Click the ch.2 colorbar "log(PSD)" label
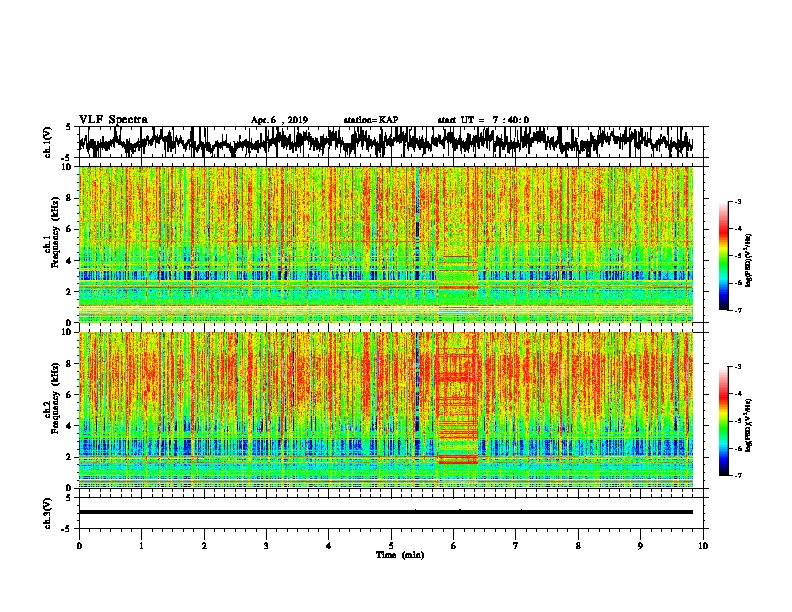This screenshot has height=612, width=792. tap(749, 426)
